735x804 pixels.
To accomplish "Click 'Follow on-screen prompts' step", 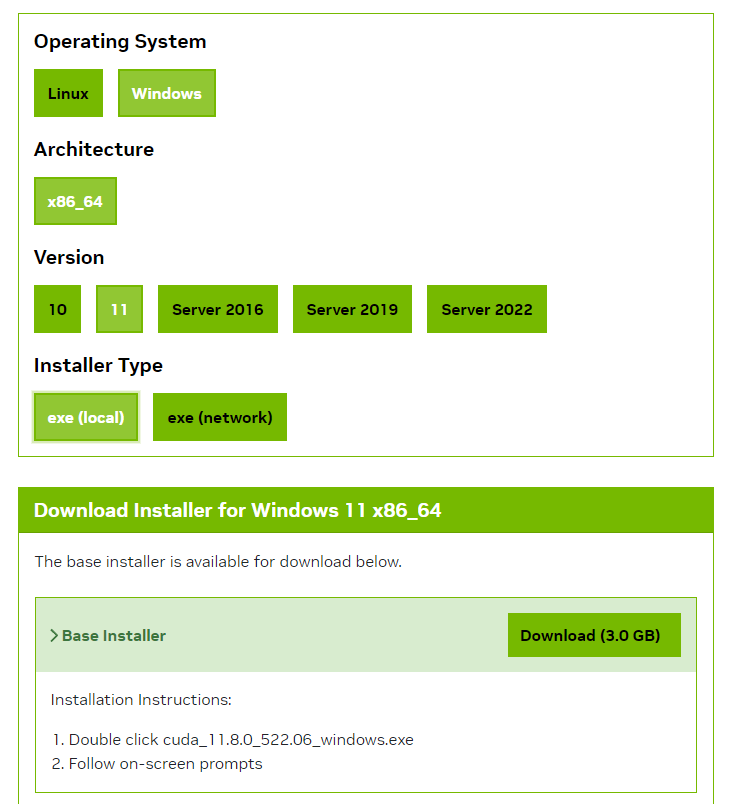I will (165, 764).
